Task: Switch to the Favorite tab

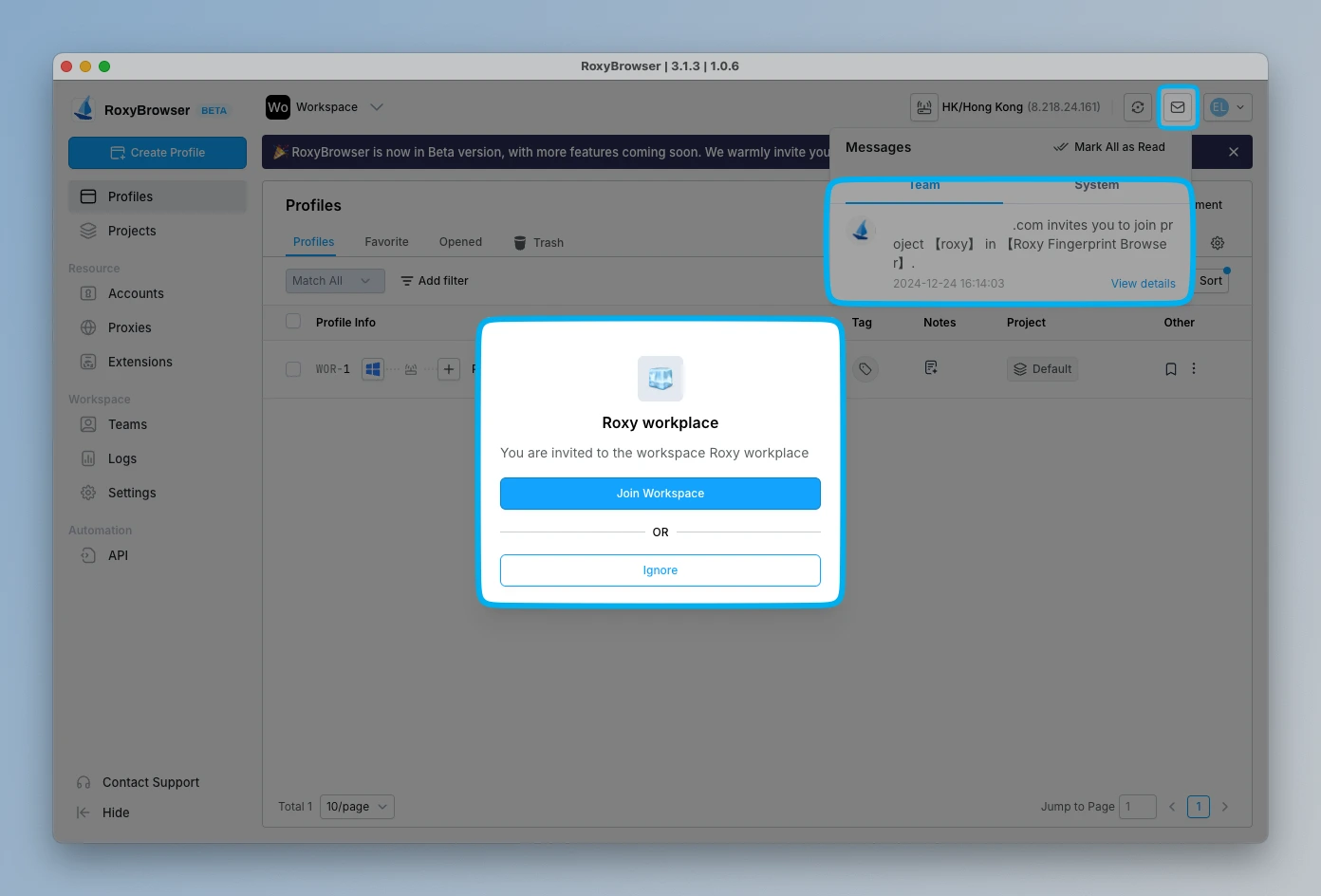Action: [386, 242]
